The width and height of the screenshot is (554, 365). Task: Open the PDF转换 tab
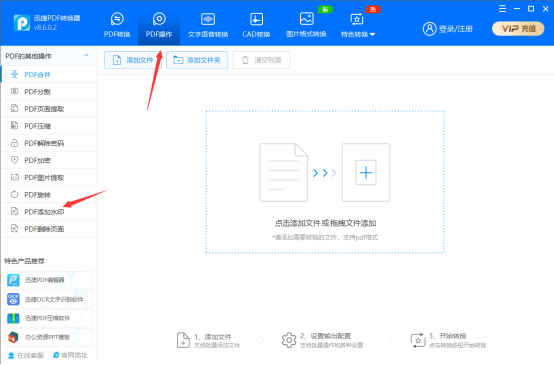[x=117, y=25]
